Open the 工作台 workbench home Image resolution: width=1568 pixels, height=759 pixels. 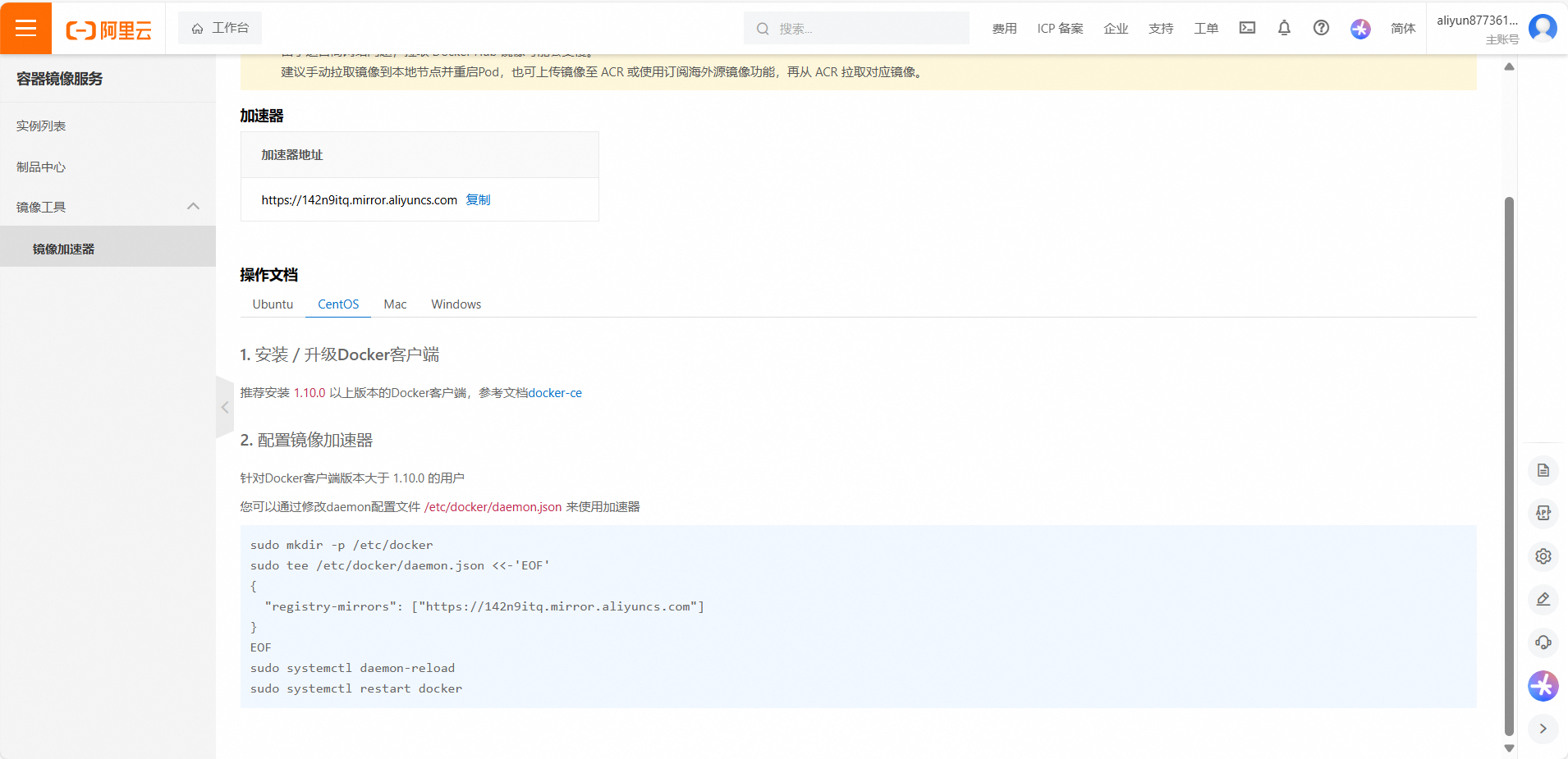tap(220, 28)
